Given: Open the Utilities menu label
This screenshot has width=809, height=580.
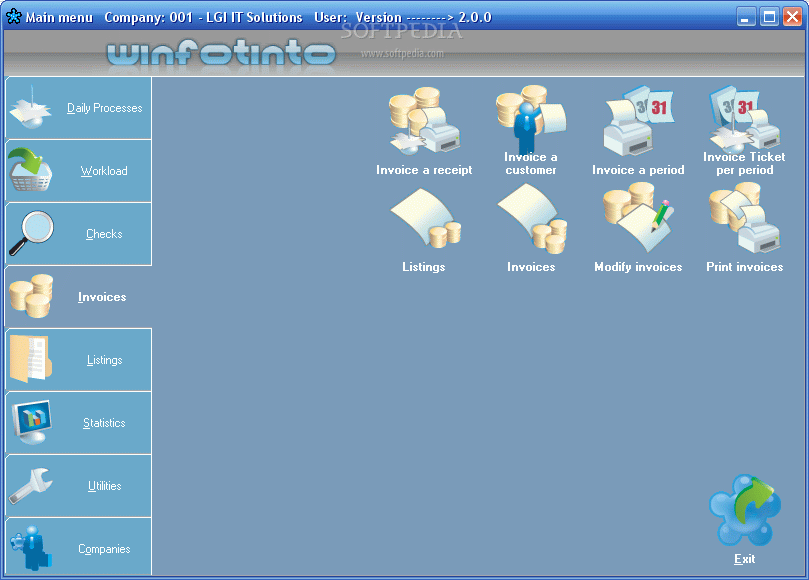Looking at the screenshot, I should point(105,486).
